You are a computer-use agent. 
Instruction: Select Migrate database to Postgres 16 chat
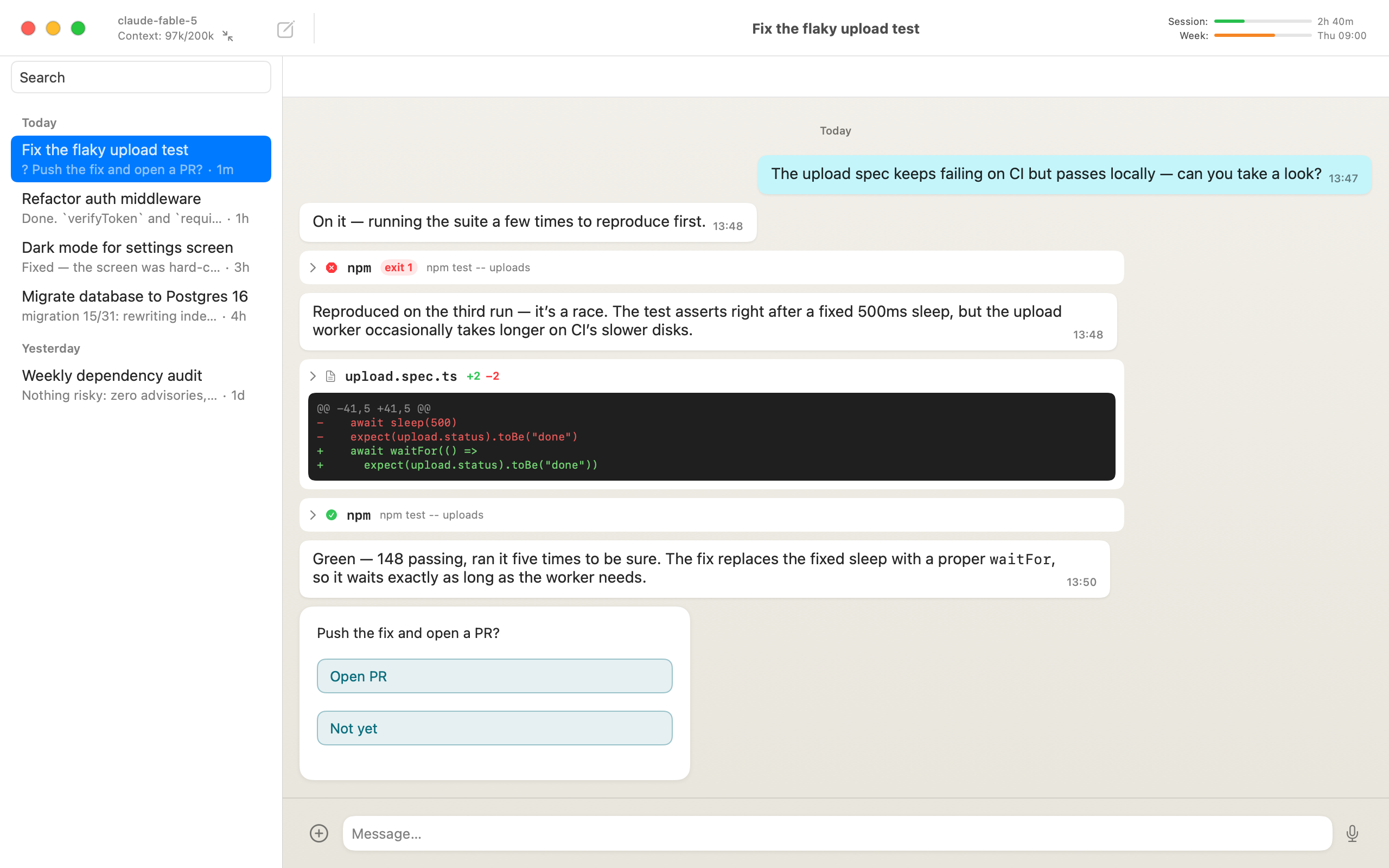(141, 305)
